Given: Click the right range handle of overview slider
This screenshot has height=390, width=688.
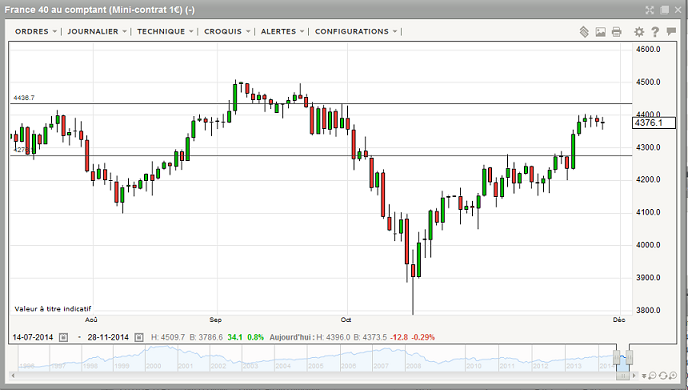Looking at the screenshot, I should click(x=629, y=357).
